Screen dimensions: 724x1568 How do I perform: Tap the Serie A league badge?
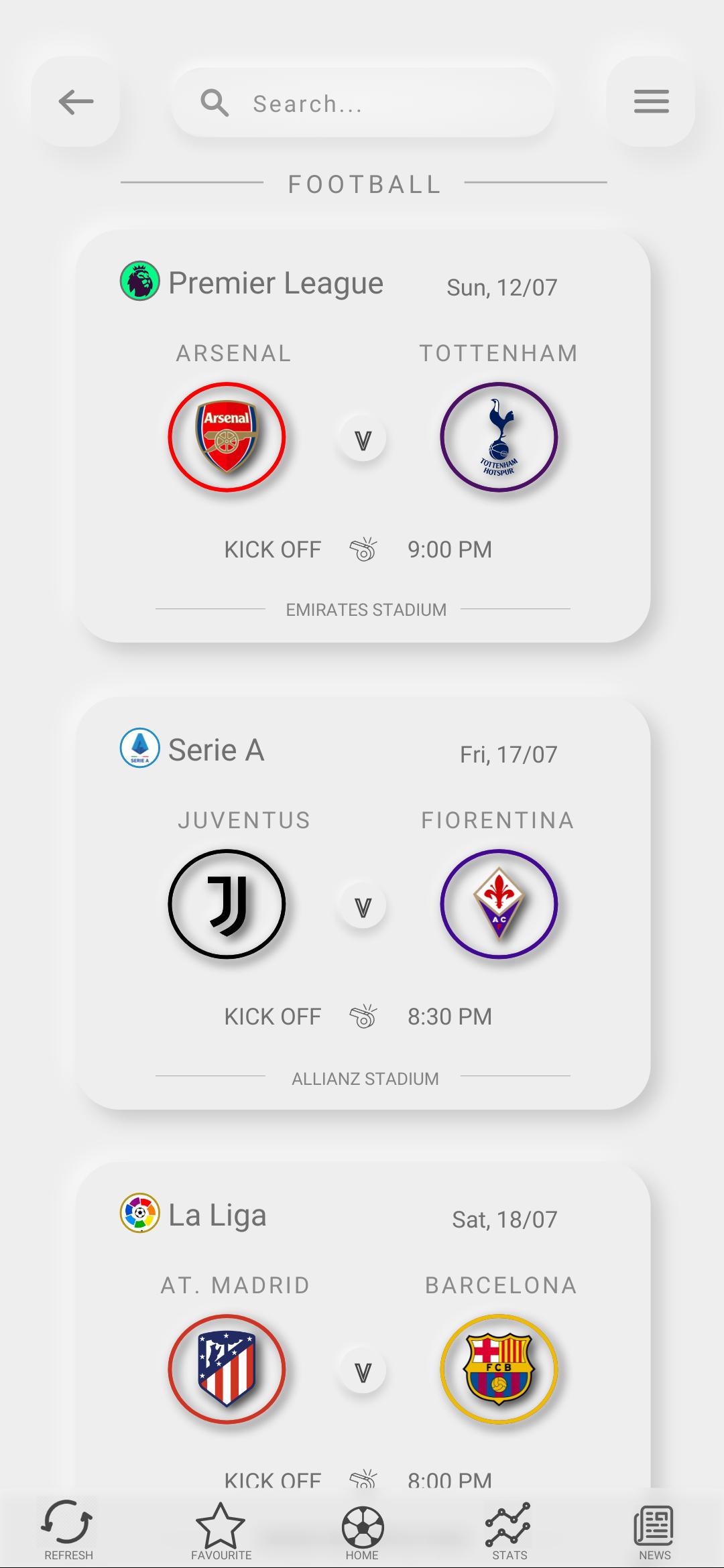(x=137, y=749)
